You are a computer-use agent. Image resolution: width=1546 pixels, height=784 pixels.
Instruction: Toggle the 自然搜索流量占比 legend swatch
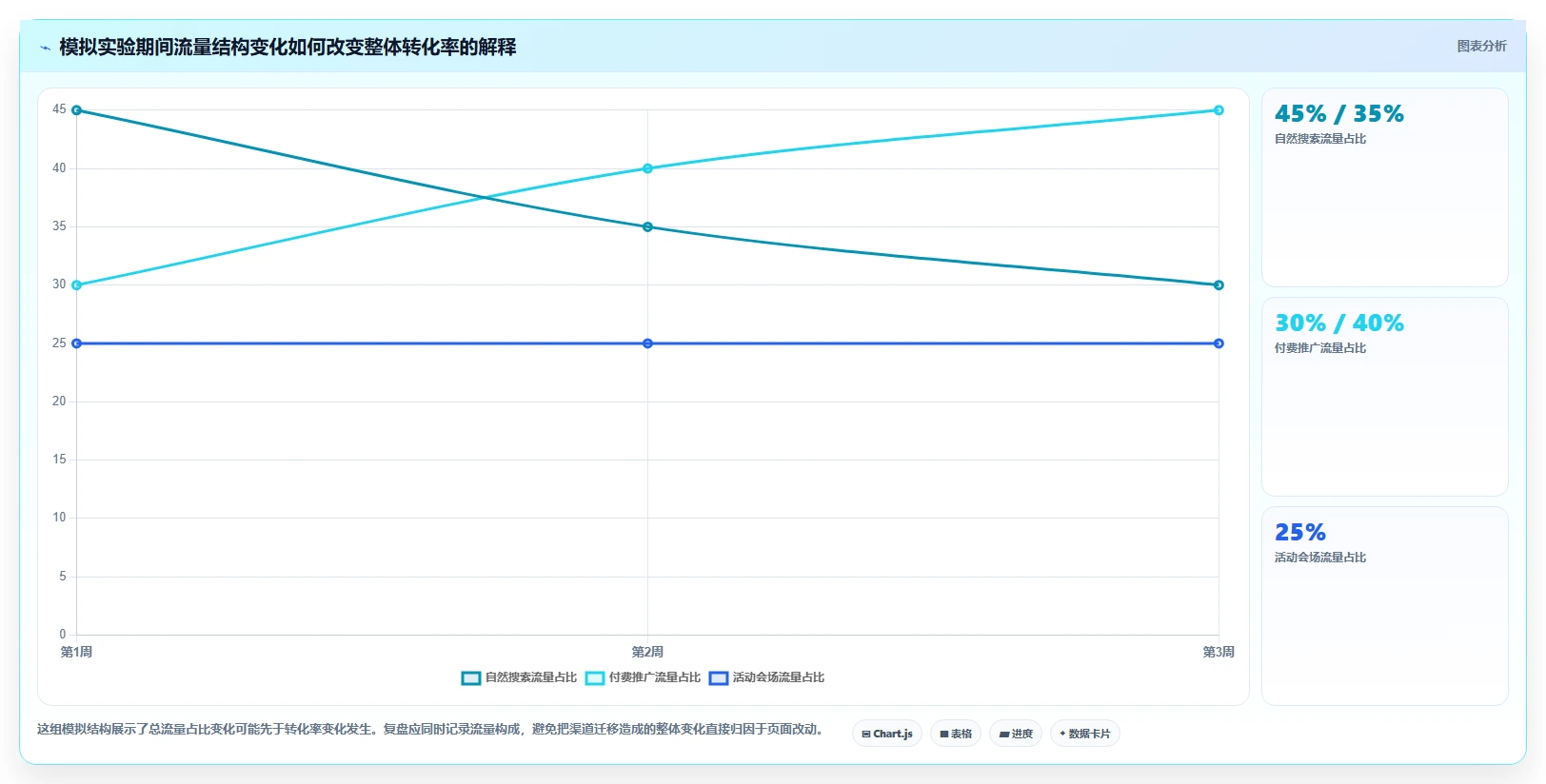click(x=471, y=678)
